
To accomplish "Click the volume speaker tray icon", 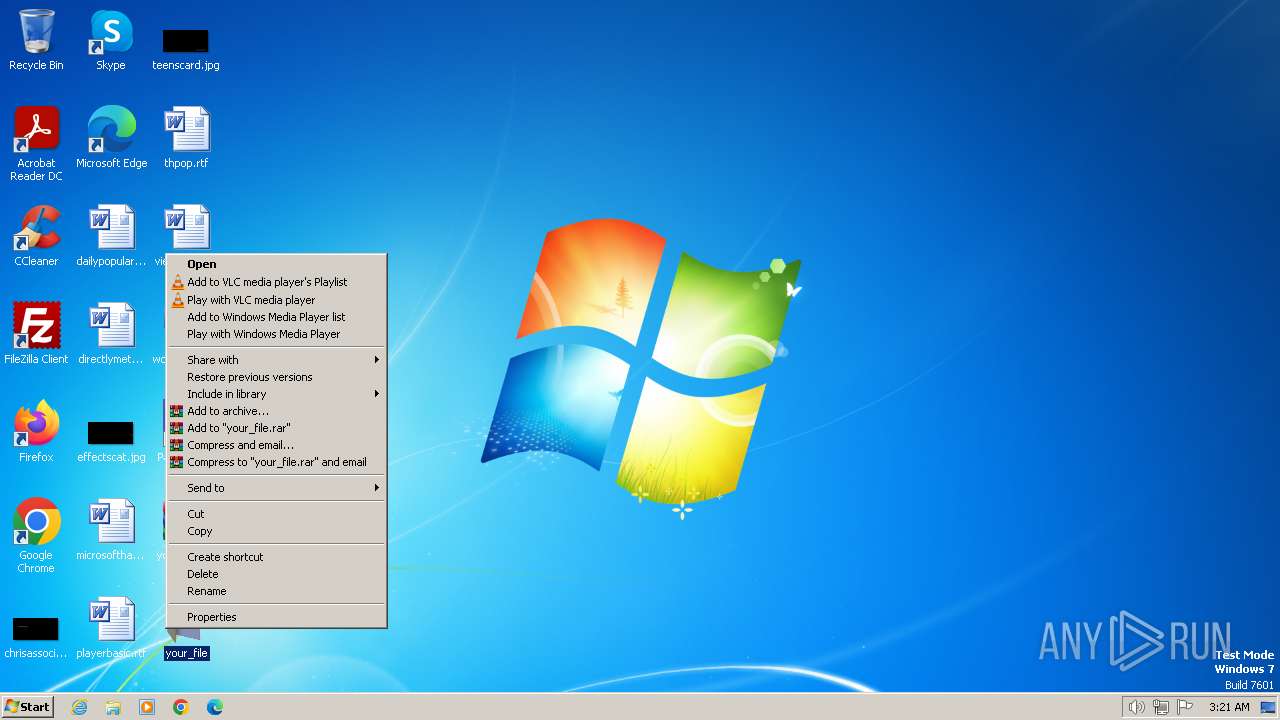I will tap(1136, 707).
